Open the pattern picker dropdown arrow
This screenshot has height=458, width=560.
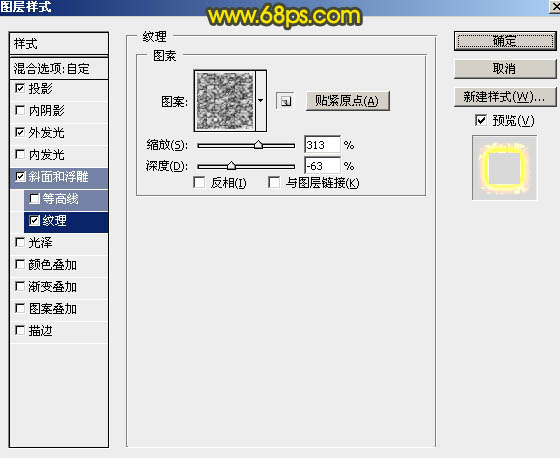(x=261, y=101)
